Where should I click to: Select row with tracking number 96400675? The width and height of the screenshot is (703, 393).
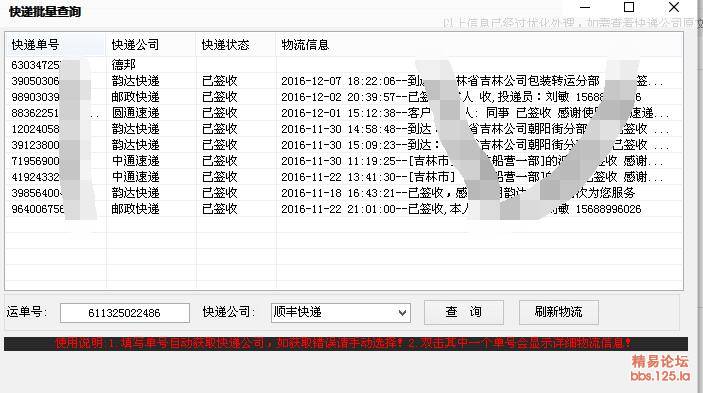[x=344, y=209]
